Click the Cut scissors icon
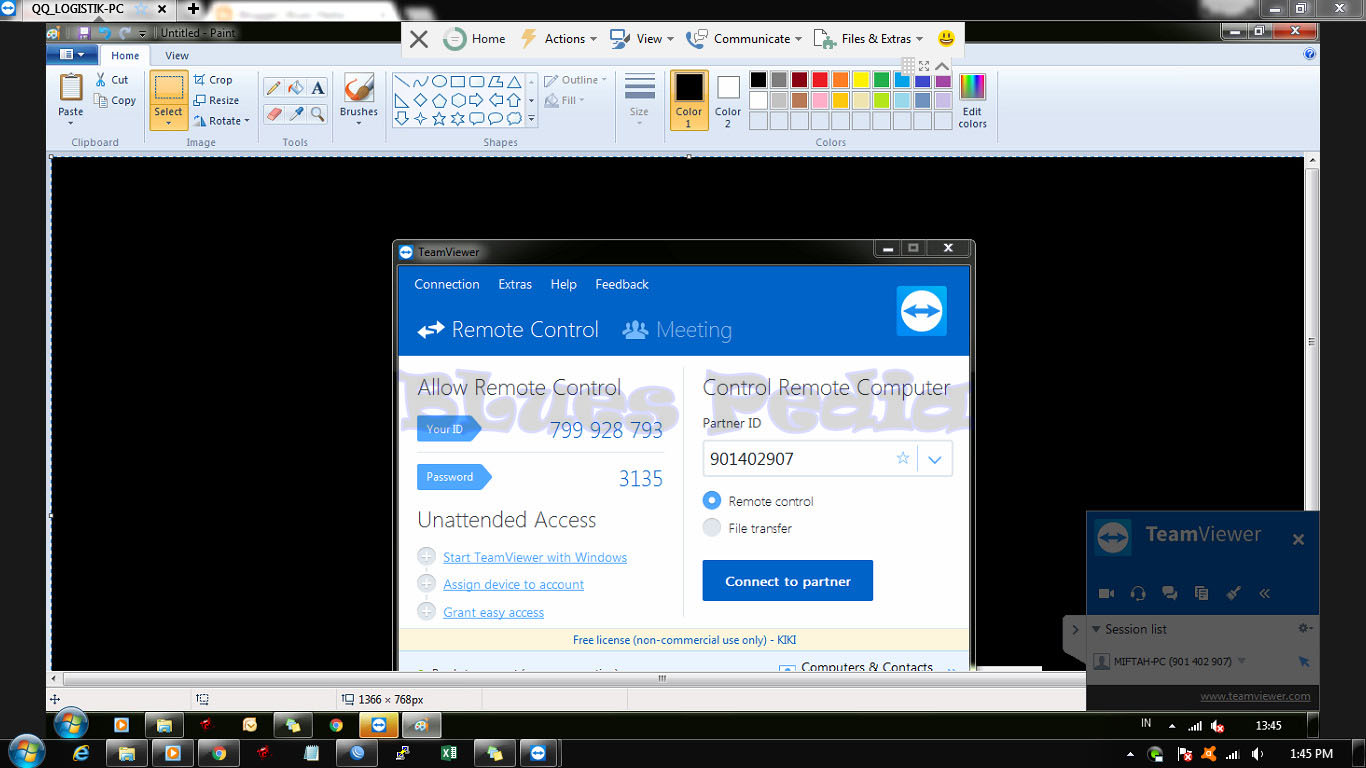1366x768 pixels. [x=101, y=79]
